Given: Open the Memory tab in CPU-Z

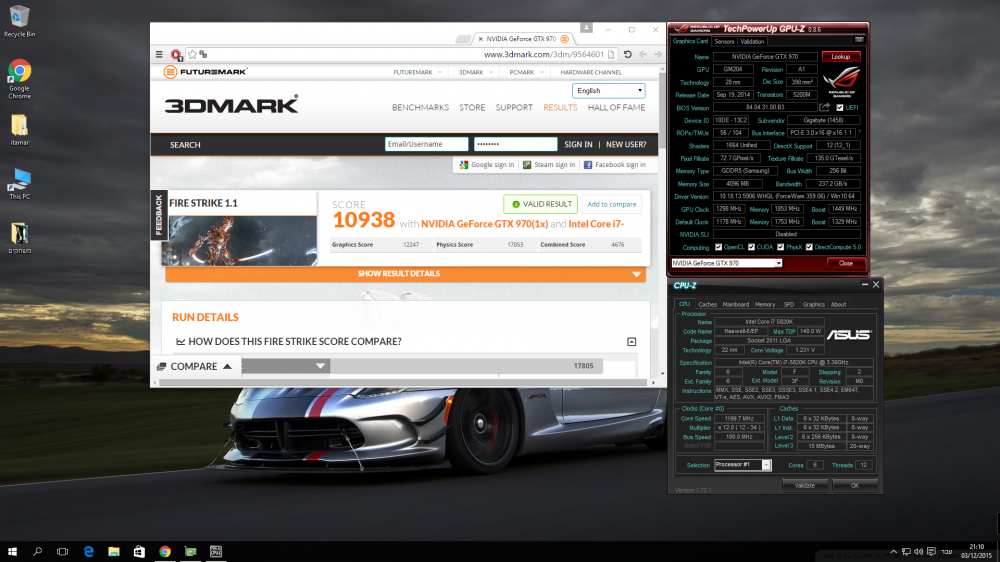Looking at the screenshot, I should [x=765, y=304].
